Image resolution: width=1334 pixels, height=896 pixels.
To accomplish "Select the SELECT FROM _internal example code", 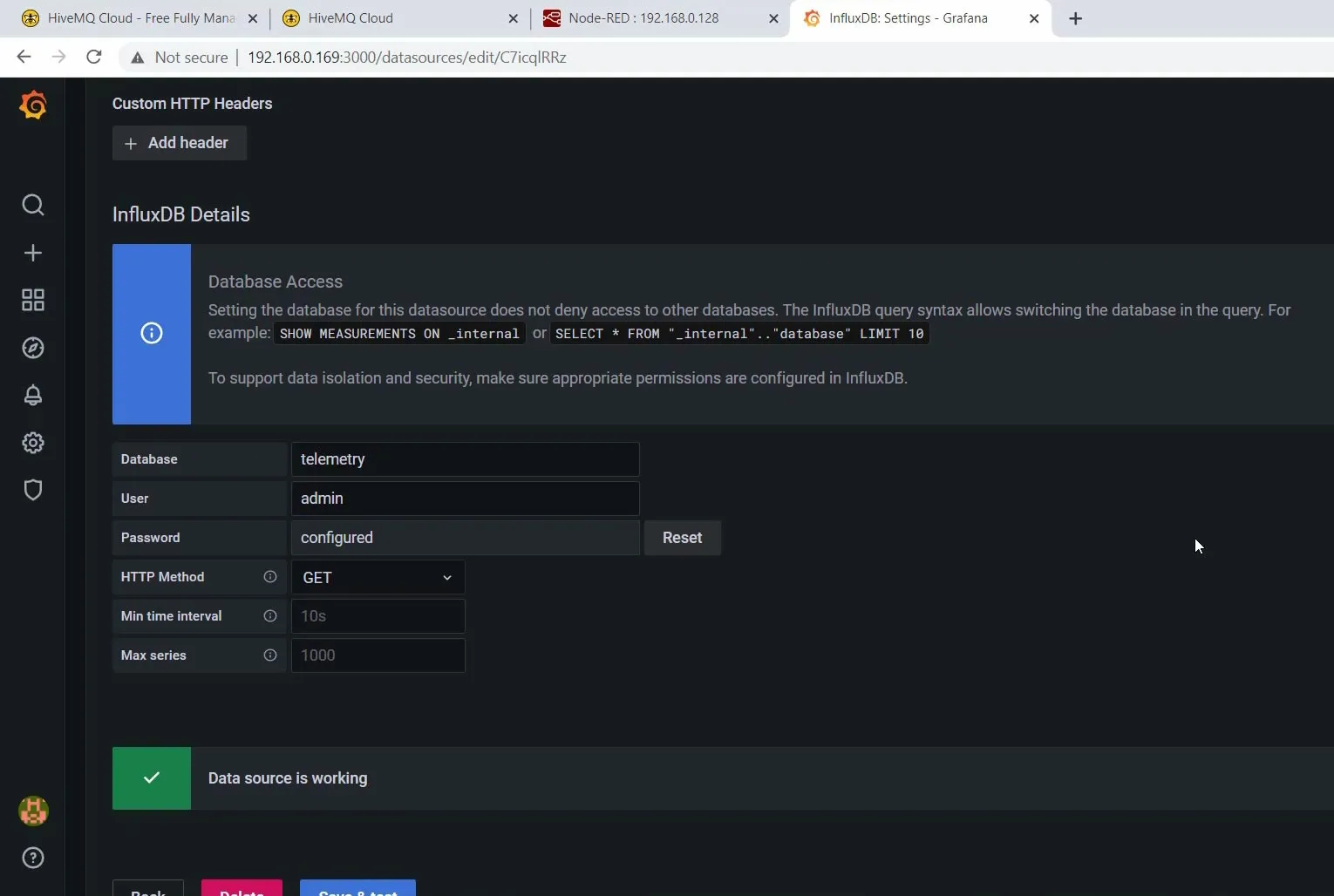I will click(x=739, y=334).
